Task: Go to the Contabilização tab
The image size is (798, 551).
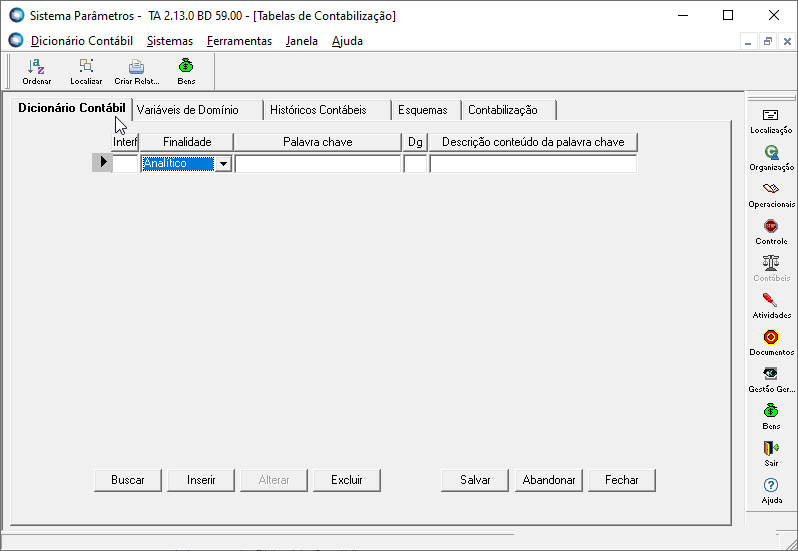Action: coord(509,110)
